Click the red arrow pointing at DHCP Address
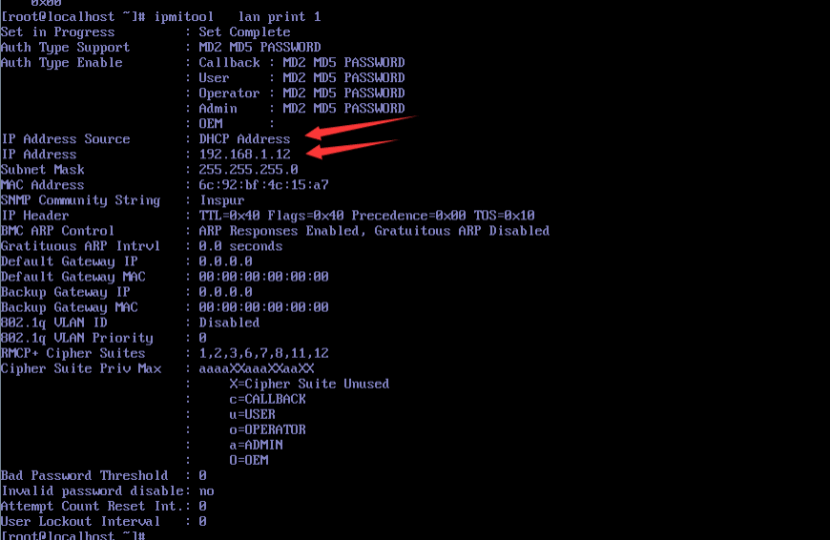This screenshot has height=542, width=830. click(361, 127)
